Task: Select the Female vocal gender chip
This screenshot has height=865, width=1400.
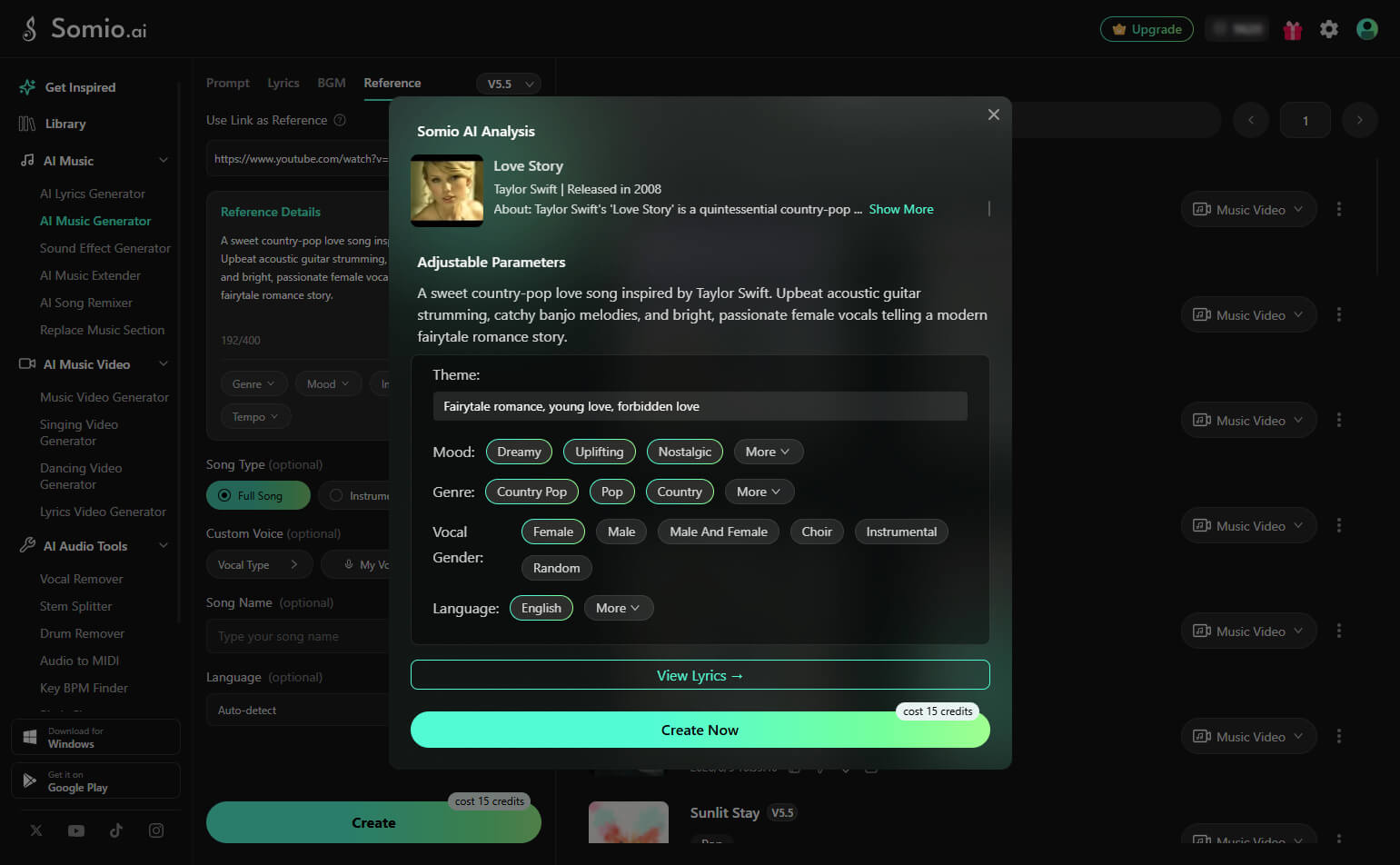Action: pos(553,532)
